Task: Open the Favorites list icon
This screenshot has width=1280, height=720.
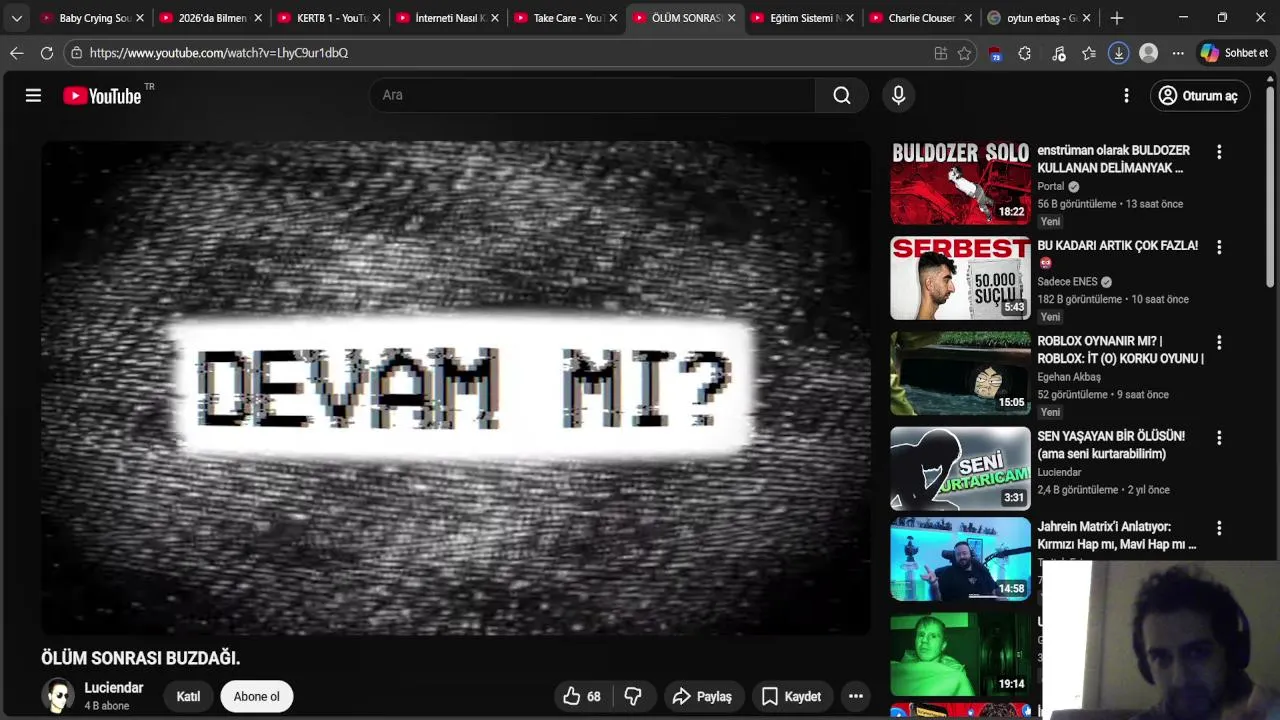Action: pos(1089,53)
